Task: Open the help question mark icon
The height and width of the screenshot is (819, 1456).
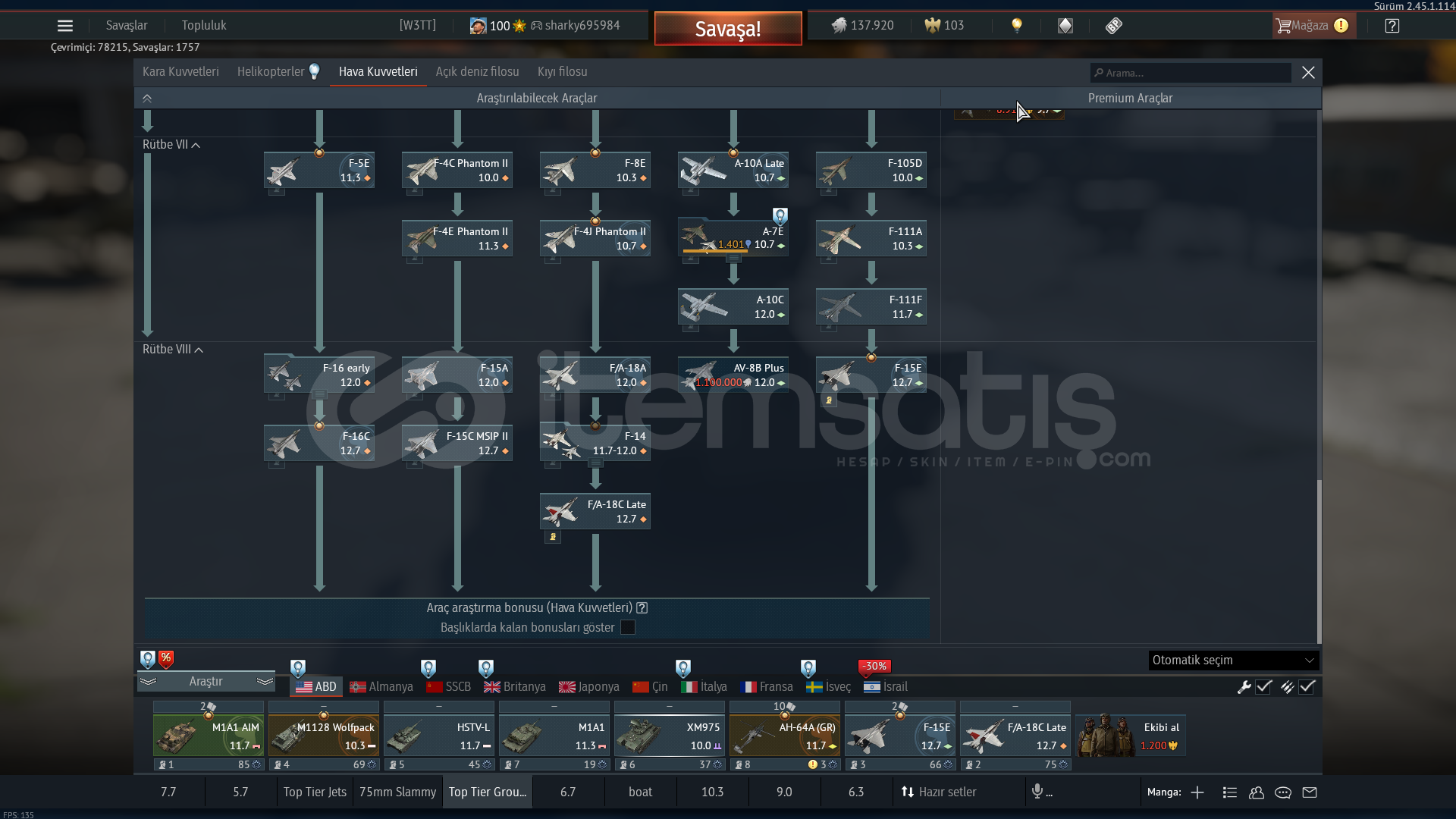Action: tap(1392, 26)
